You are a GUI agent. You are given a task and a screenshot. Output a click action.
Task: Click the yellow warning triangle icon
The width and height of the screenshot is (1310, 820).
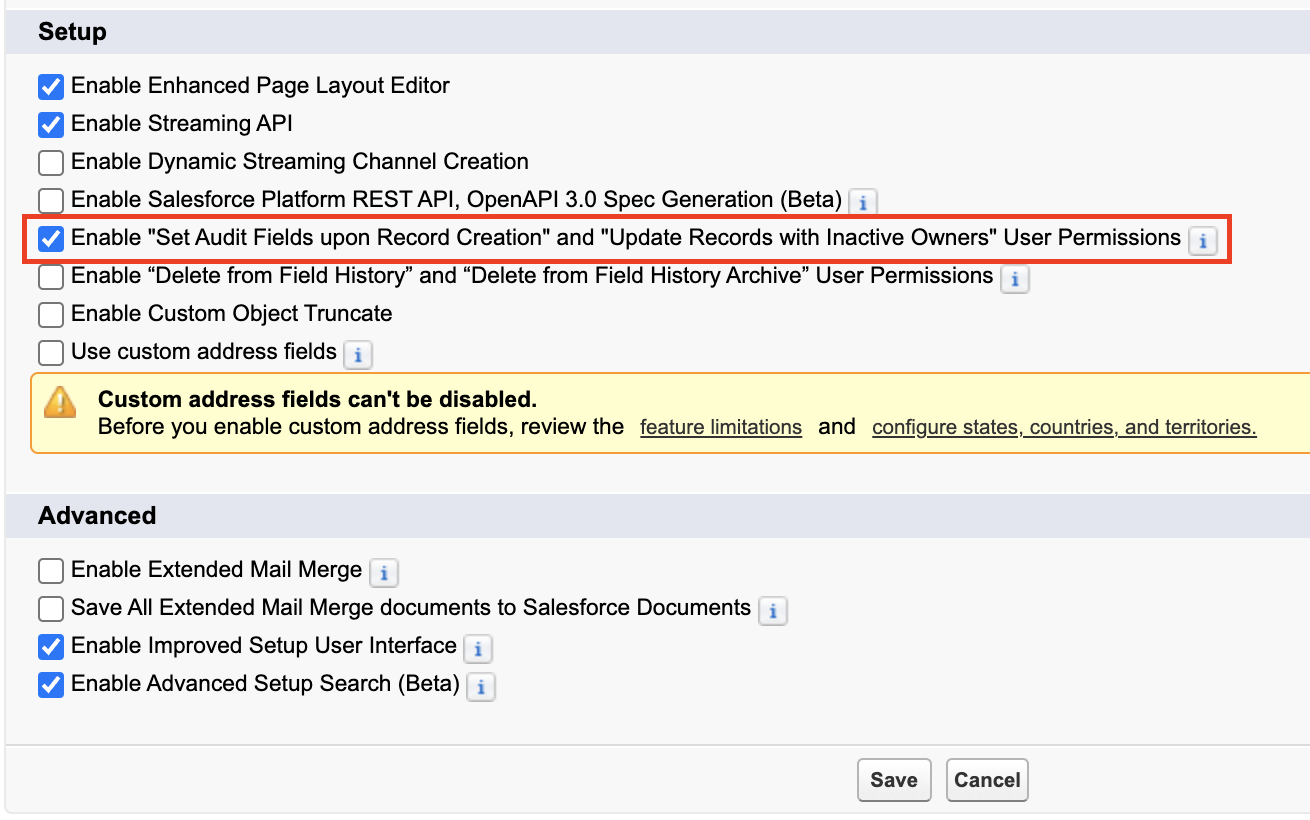tap(61, 402)
